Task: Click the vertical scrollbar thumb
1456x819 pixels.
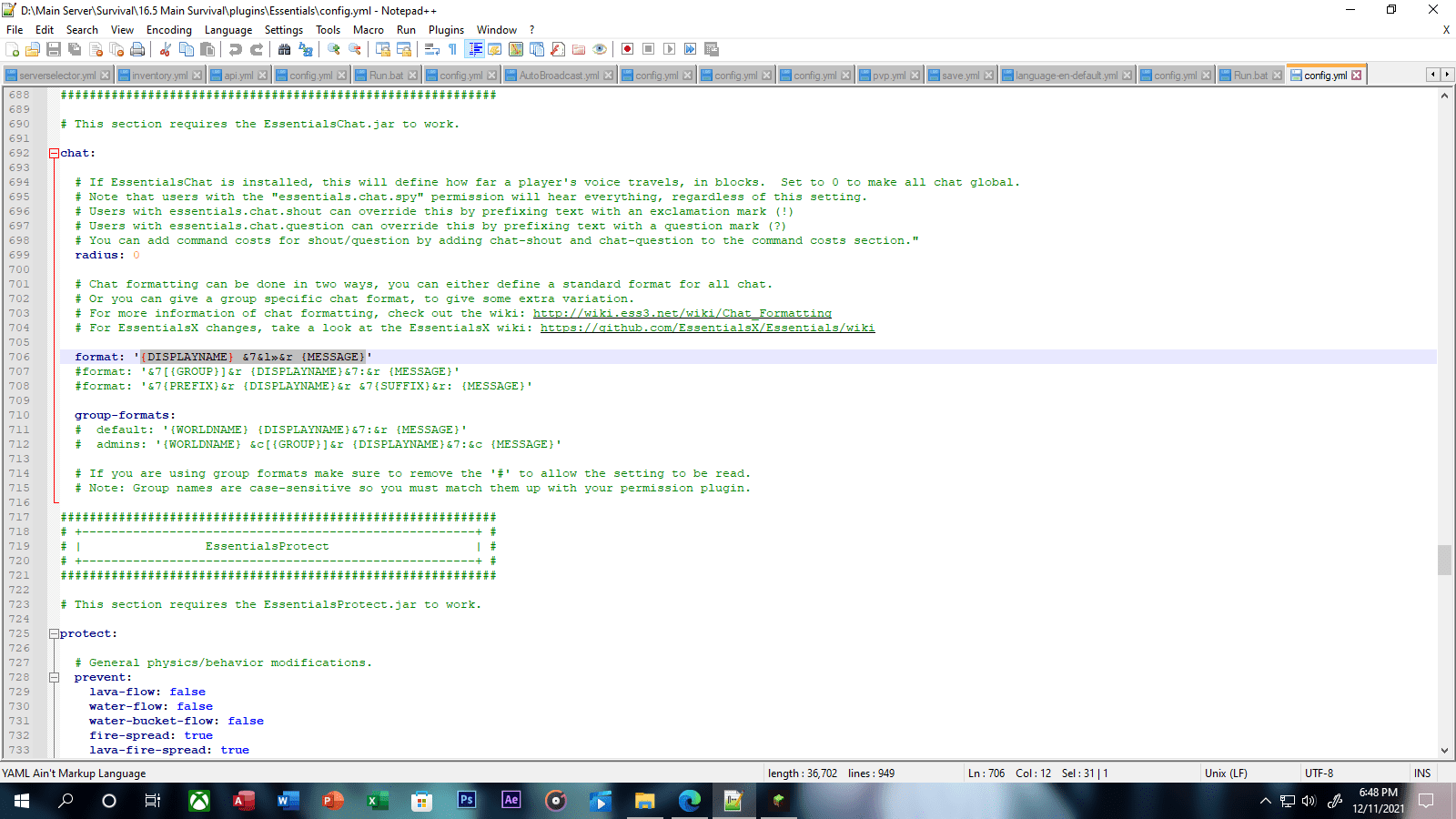Action: click(1444, 560)
